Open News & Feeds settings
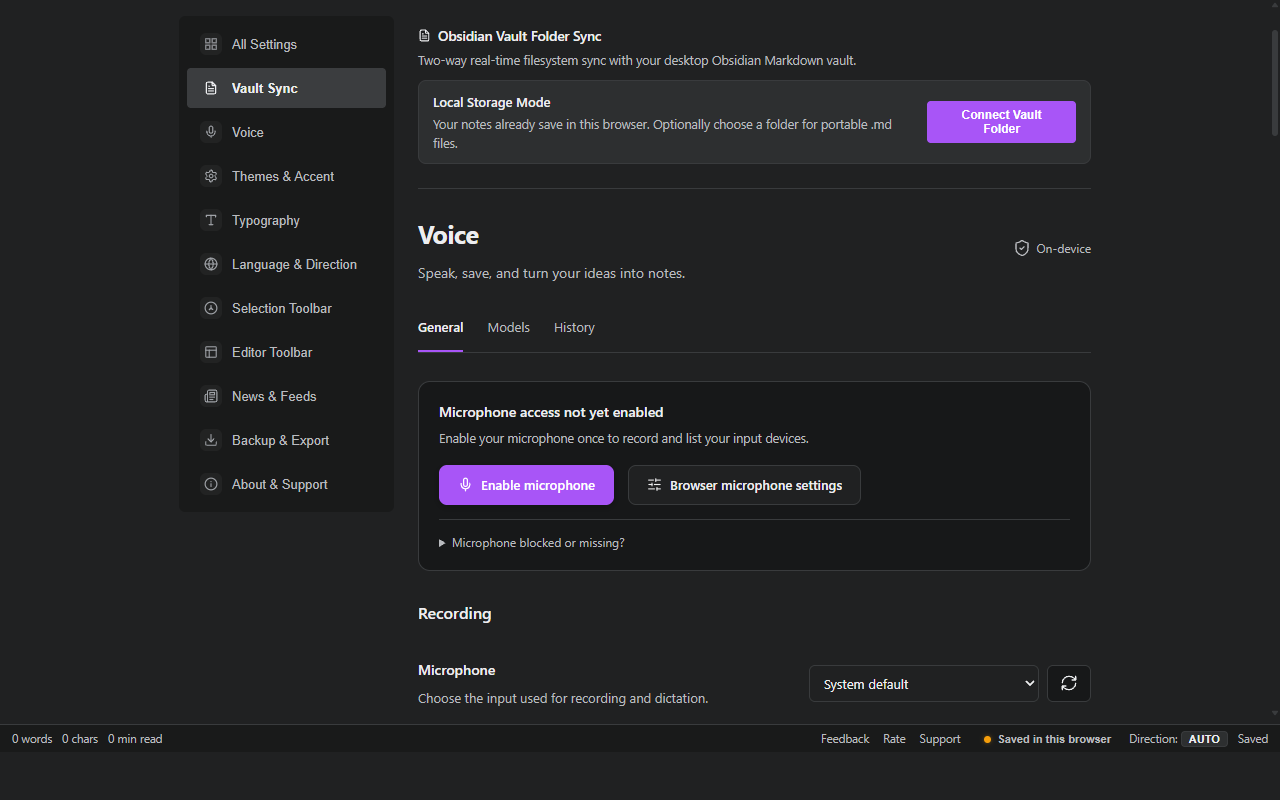 [x=286, y=396]
